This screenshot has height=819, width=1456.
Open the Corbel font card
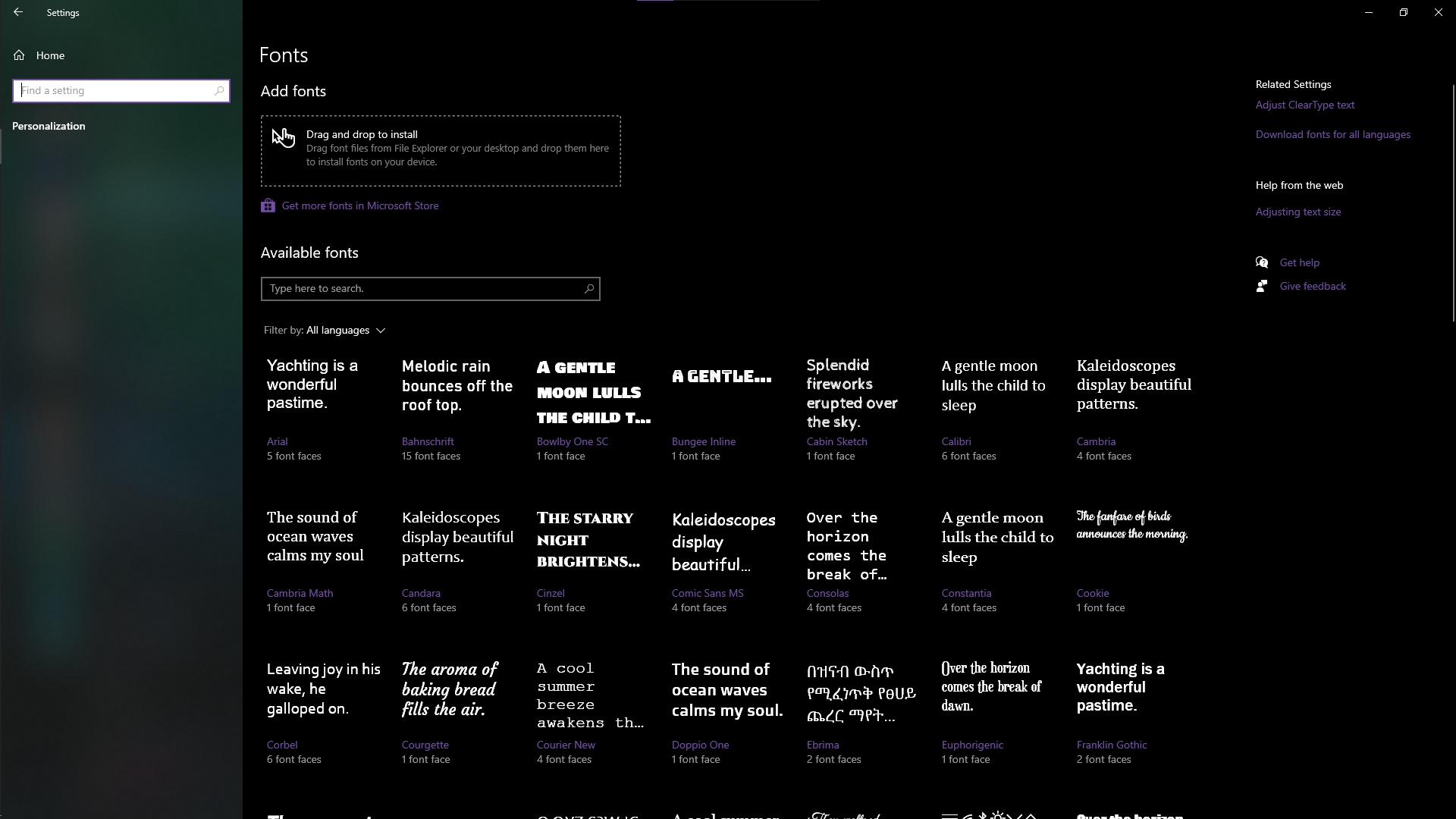325,713
